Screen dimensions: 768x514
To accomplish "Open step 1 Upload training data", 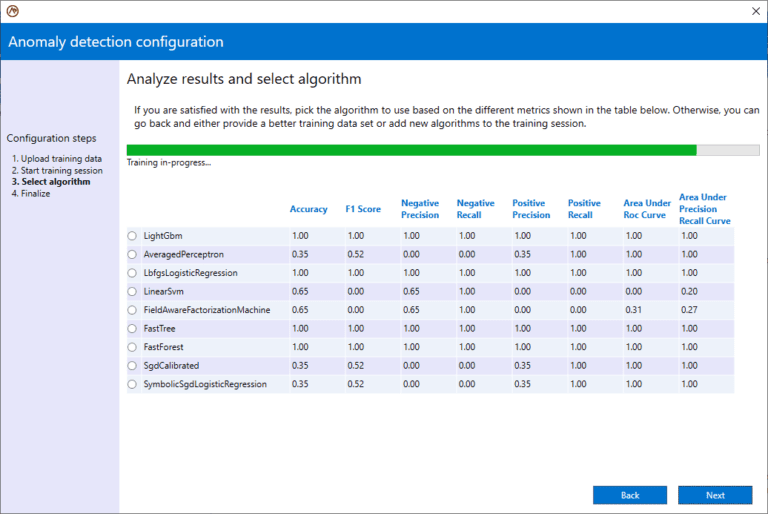I will click(x=56, y=159).
